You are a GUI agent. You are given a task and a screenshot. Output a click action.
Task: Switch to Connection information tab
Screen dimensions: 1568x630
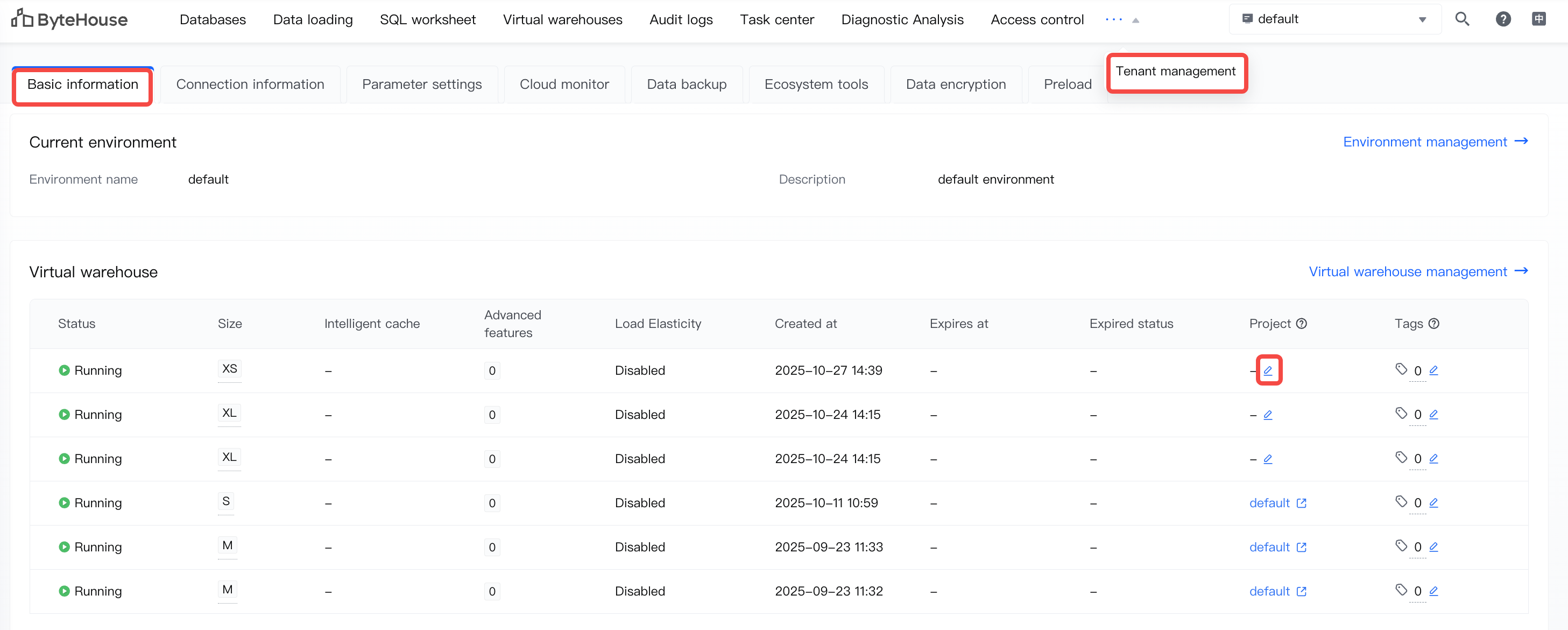pos(250,85)
